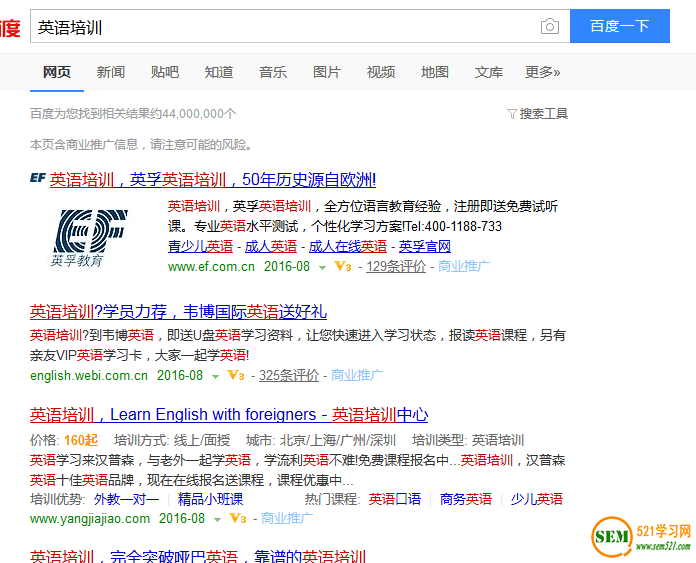Screen dimensions: 696x563
Task: Click the V3 badge on yangjiajiao result
Action: (237, 518)
